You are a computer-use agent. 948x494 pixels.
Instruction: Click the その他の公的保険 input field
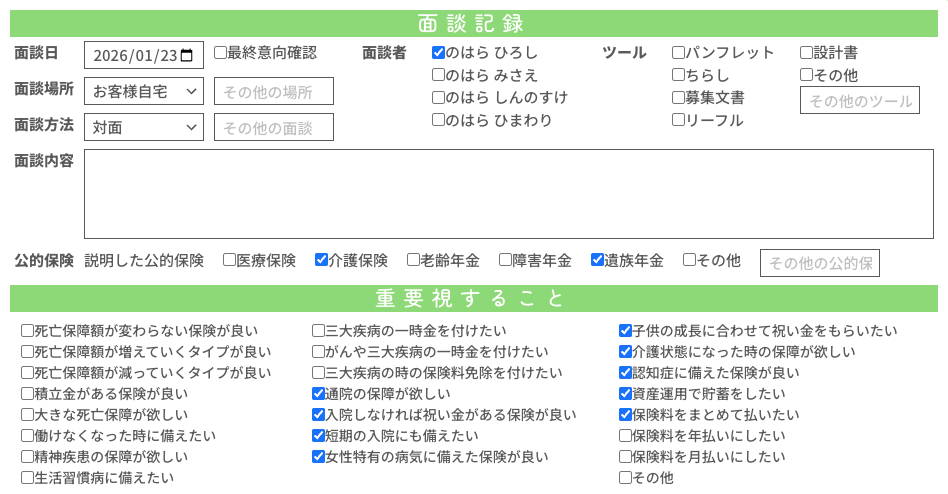click(x=819, y=263)
